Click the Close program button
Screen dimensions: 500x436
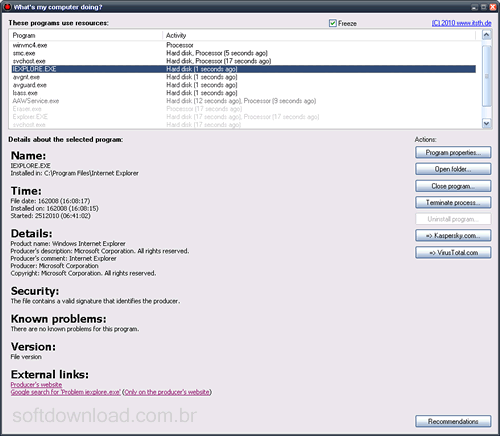click(453, 186)
